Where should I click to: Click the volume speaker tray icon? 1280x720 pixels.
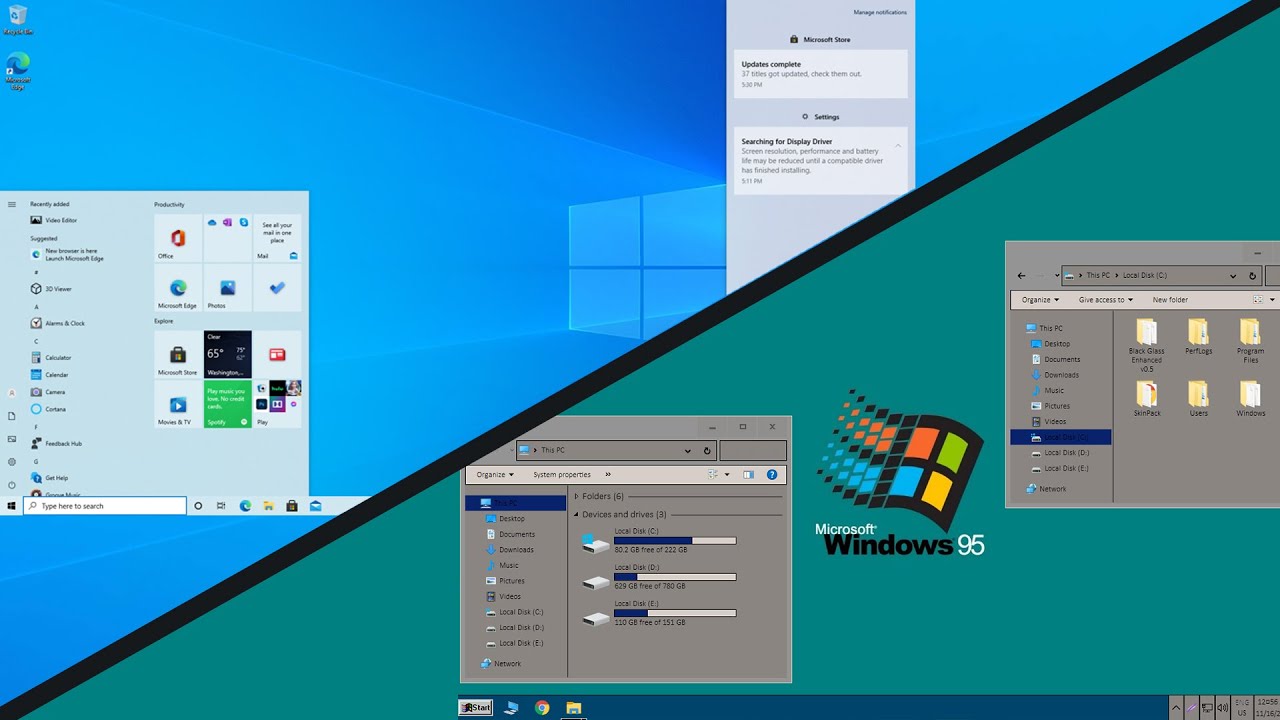coord(1222,708)
